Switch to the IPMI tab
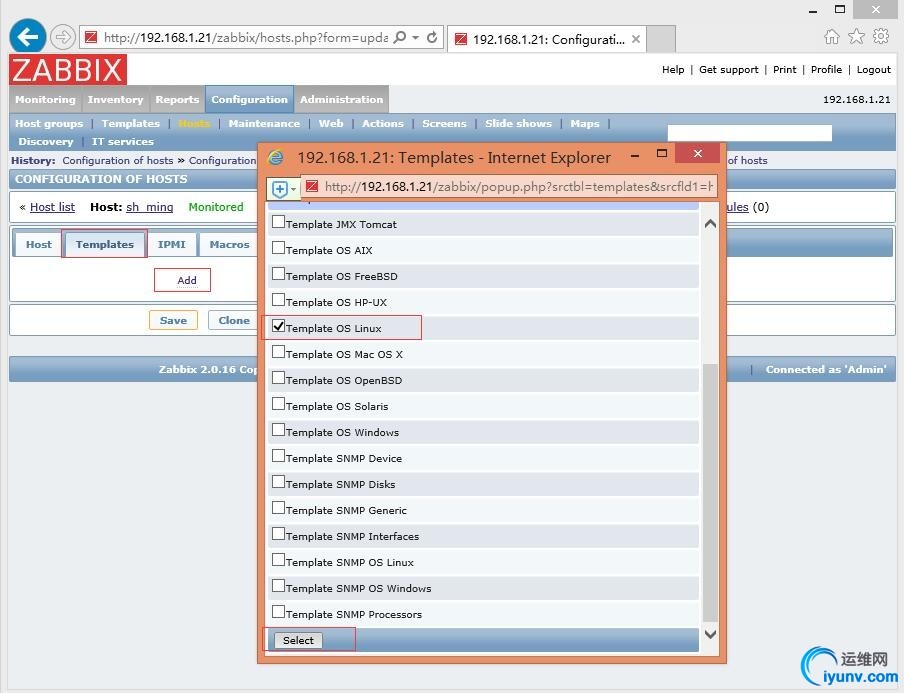Image resolution: width=904 pixels, height=693 pixels. point(172,244)
